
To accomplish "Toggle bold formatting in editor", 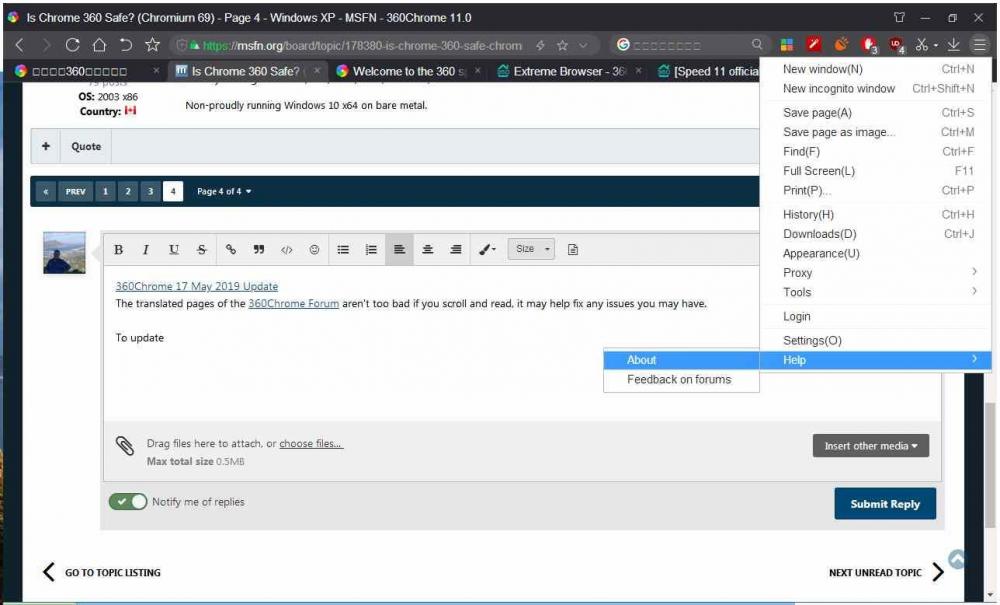I will pyautogui.click(x=118, y=249).
